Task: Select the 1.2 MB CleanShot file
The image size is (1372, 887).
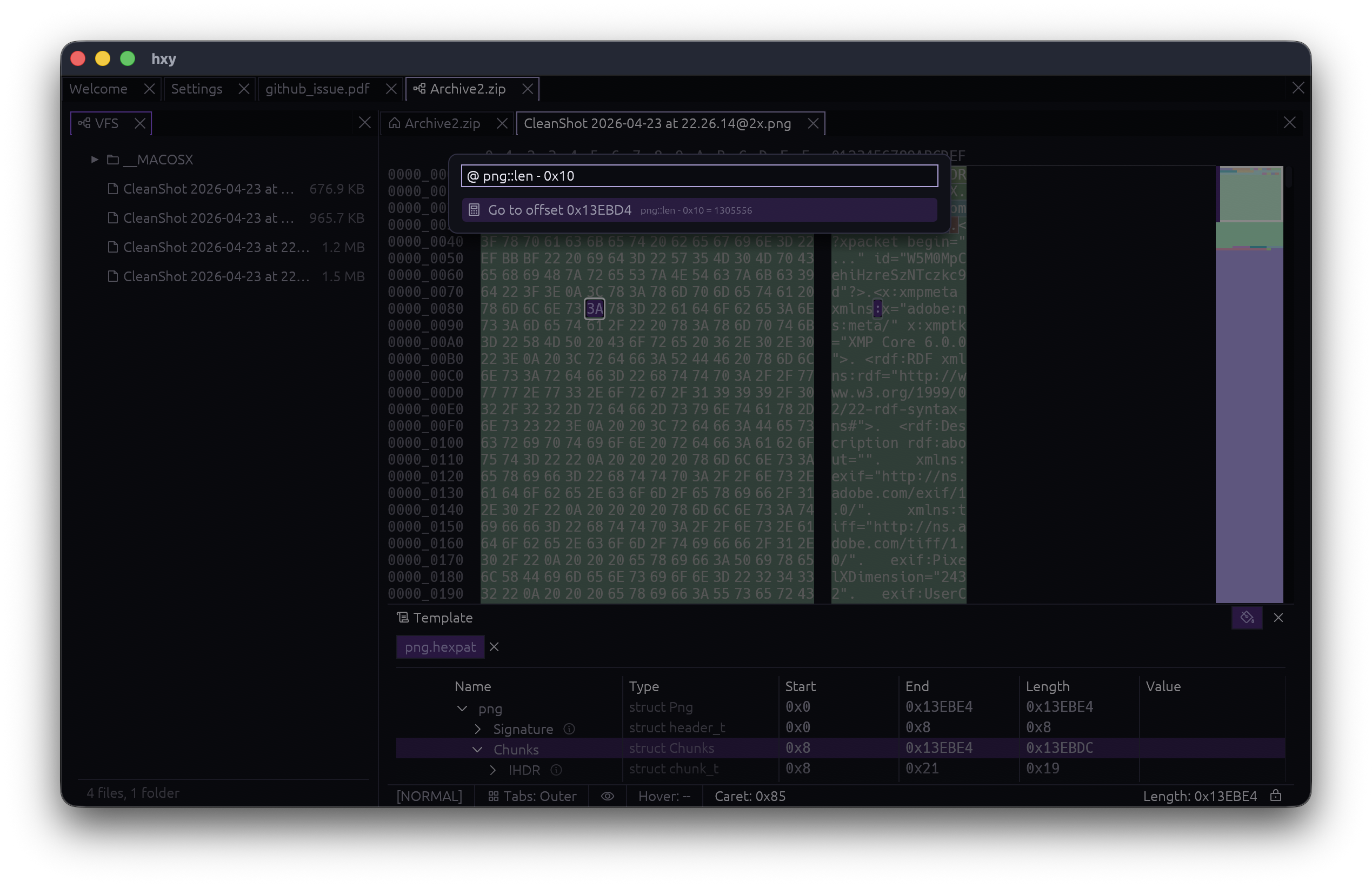Action: coord(236,248)
